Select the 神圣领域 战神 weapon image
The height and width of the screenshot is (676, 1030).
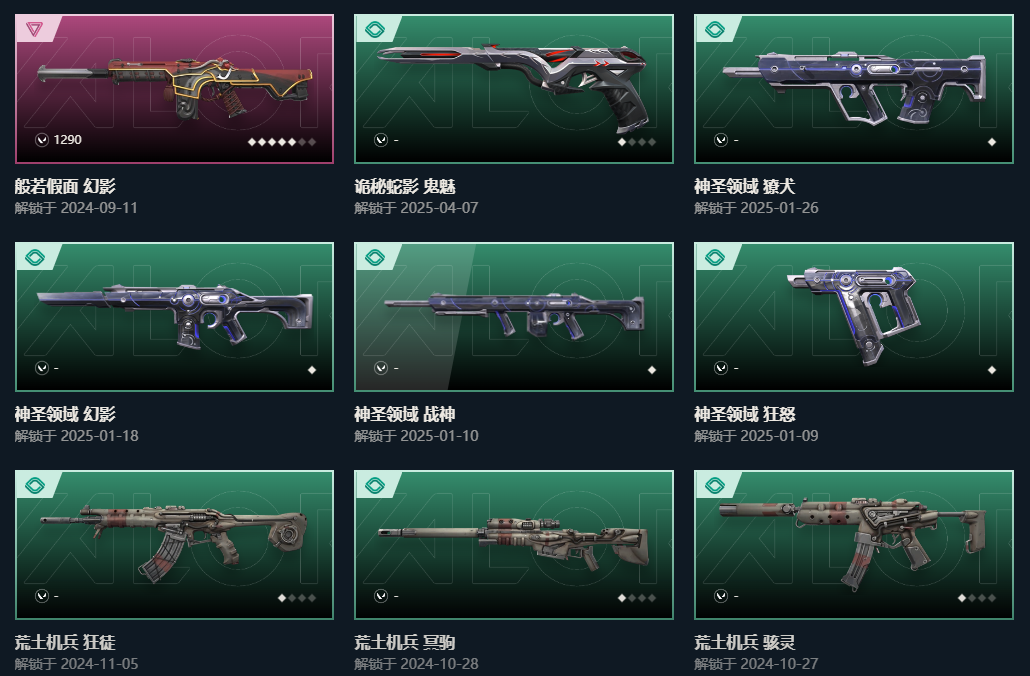coord(514,315)
